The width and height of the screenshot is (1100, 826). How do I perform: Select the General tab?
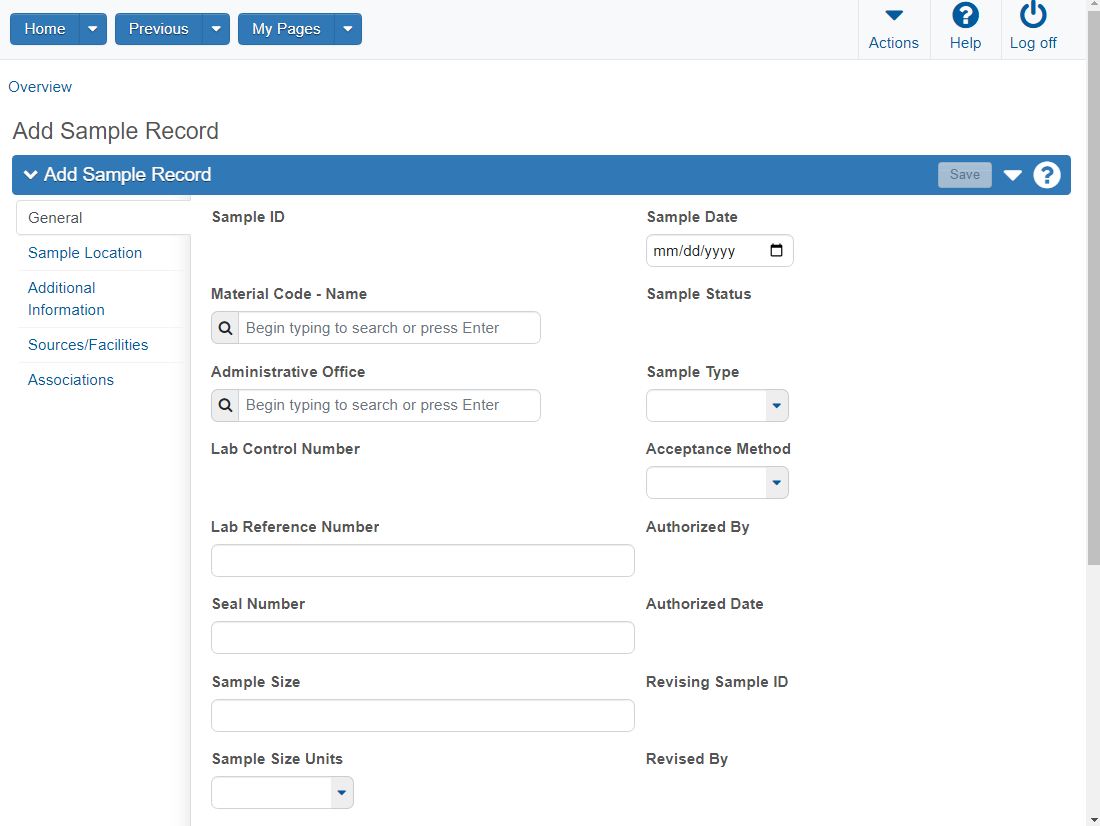[x=103, y=218]
